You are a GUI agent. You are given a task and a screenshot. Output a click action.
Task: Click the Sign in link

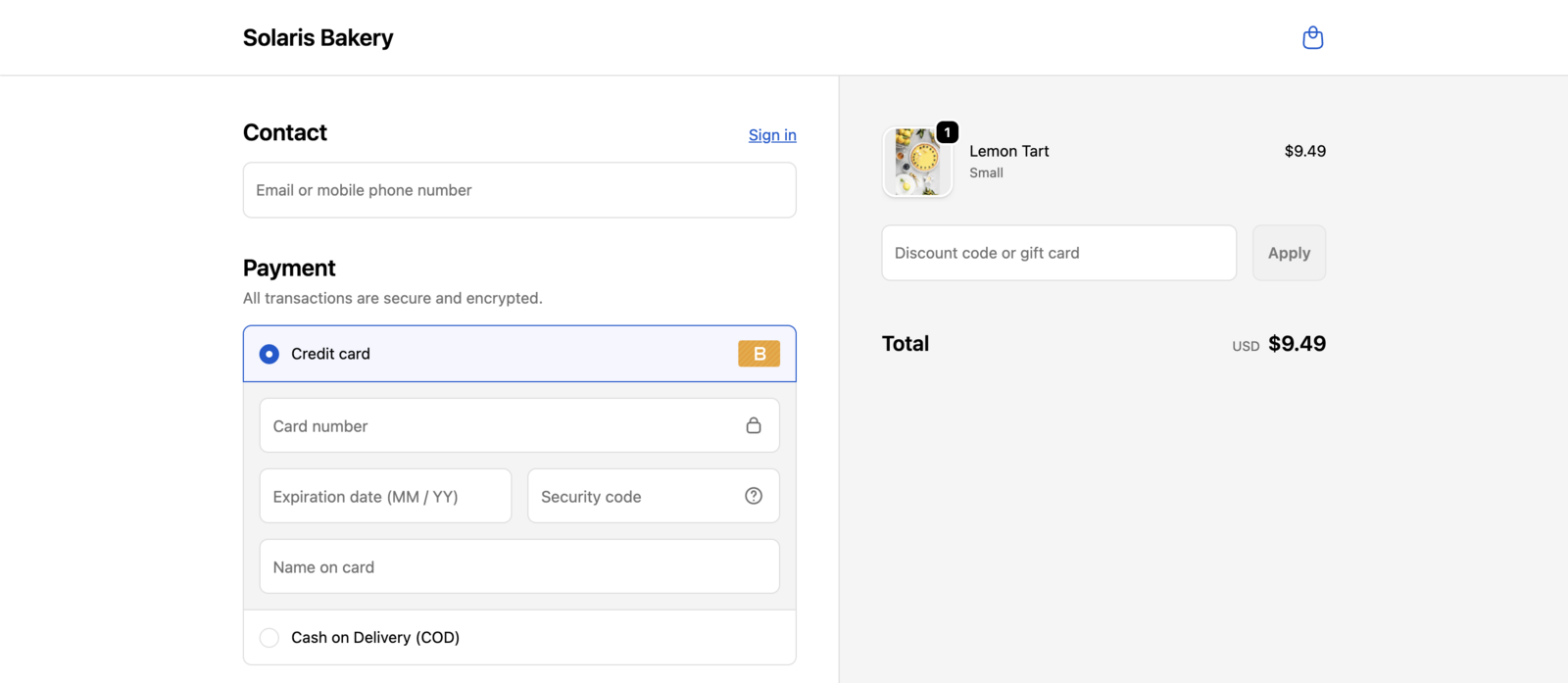[x=772, y=135]
